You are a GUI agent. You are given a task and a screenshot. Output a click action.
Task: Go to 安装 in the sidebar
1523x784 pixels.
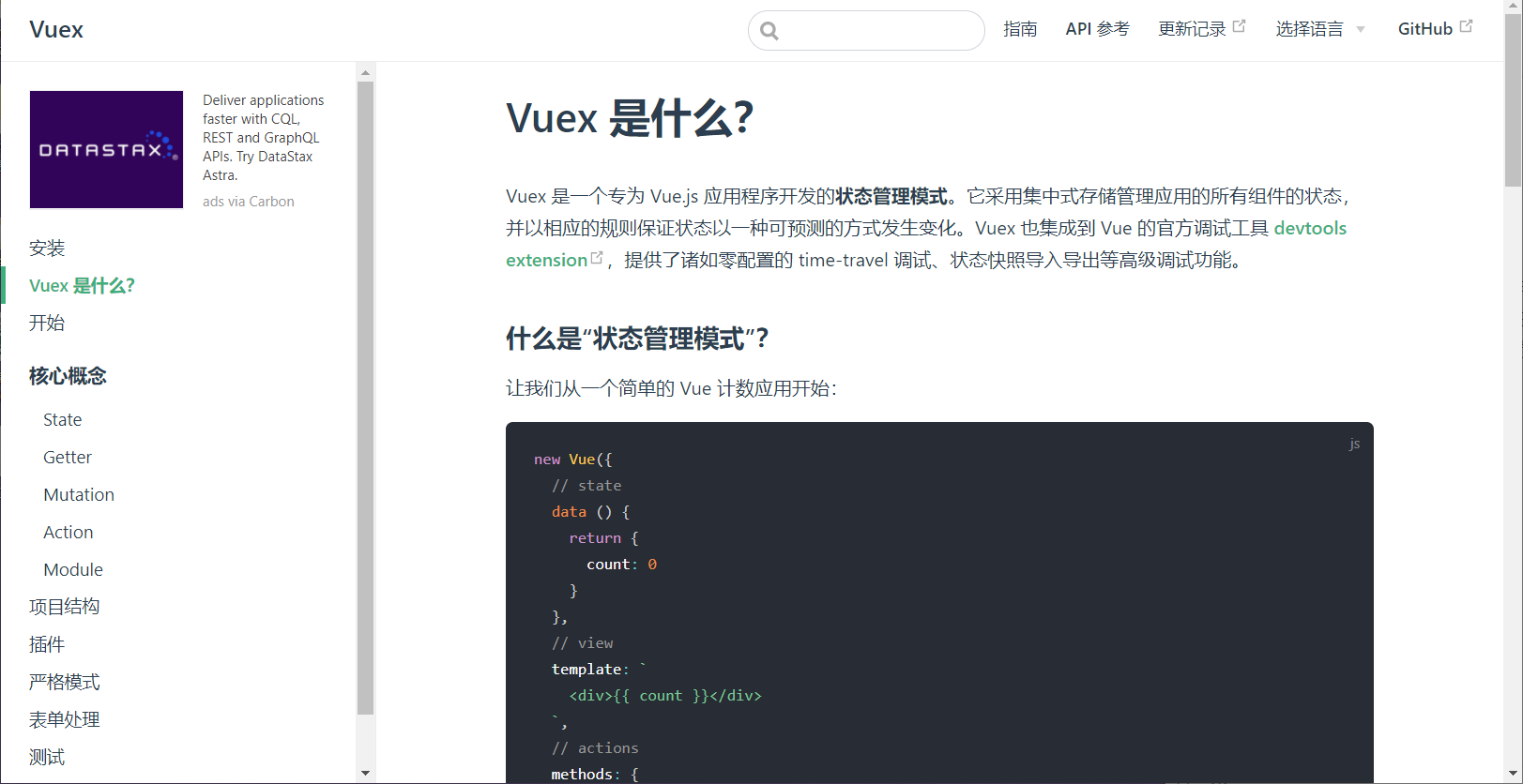tap(47, 248)
